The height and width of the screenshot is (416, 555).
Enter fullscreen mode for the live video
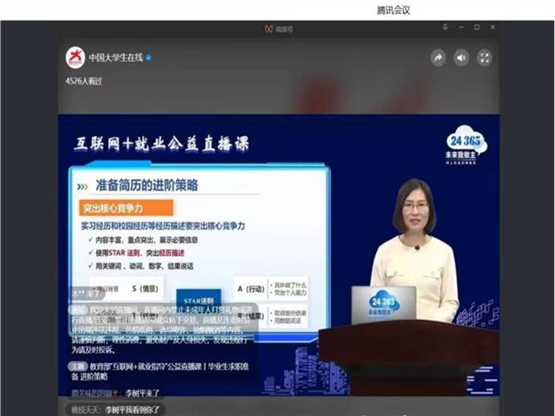click(485, 58)
